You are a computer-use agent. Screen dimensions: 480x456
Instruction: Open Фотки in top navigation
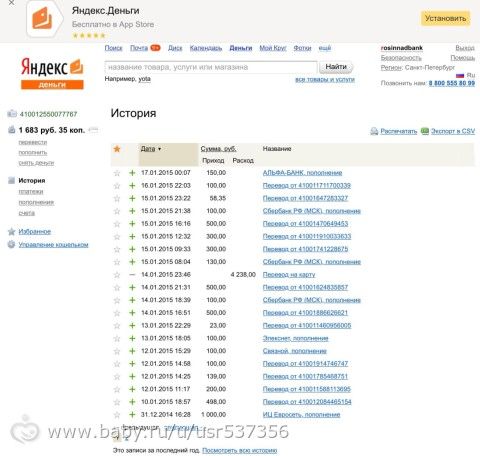tap(302, 48)
